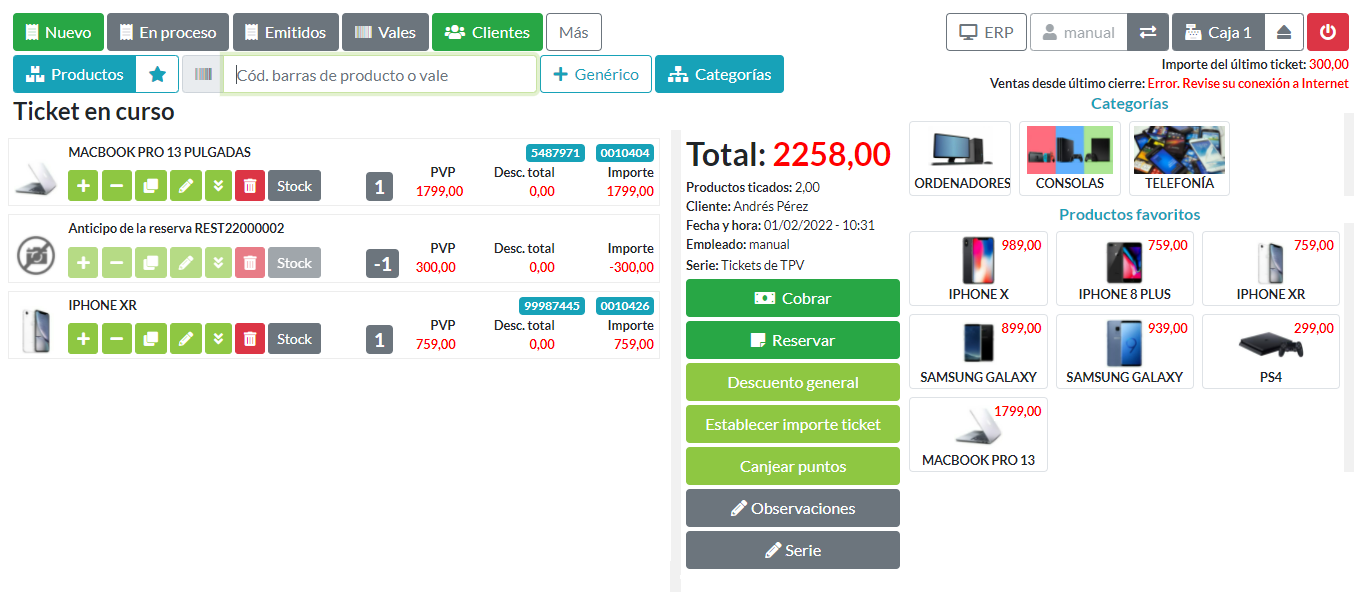Click the swap user arrows icon

[x=1147, y=32]
